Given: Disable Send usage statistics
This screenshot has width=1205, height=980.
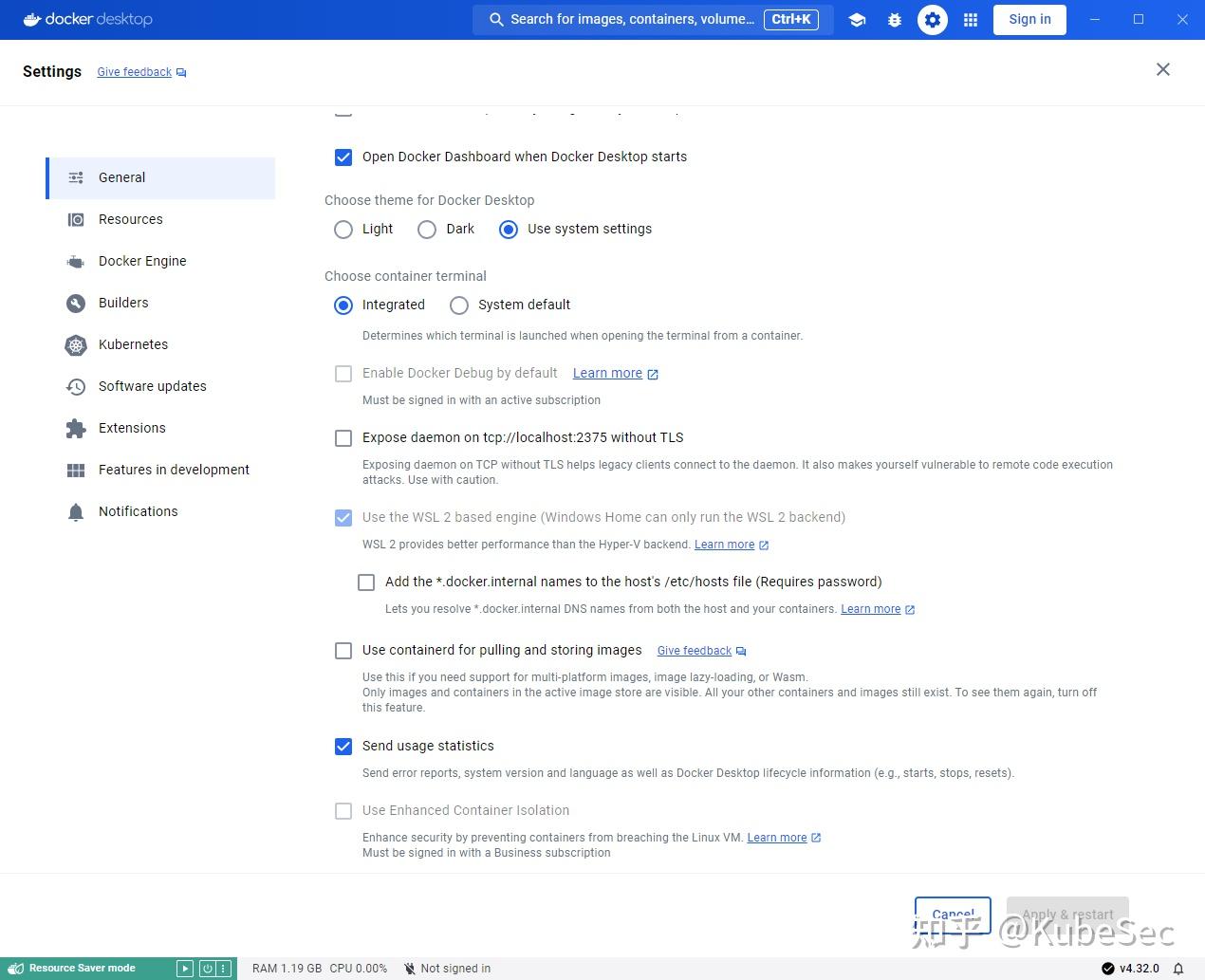Looking at the screenshot, I should tap(343, 747).
